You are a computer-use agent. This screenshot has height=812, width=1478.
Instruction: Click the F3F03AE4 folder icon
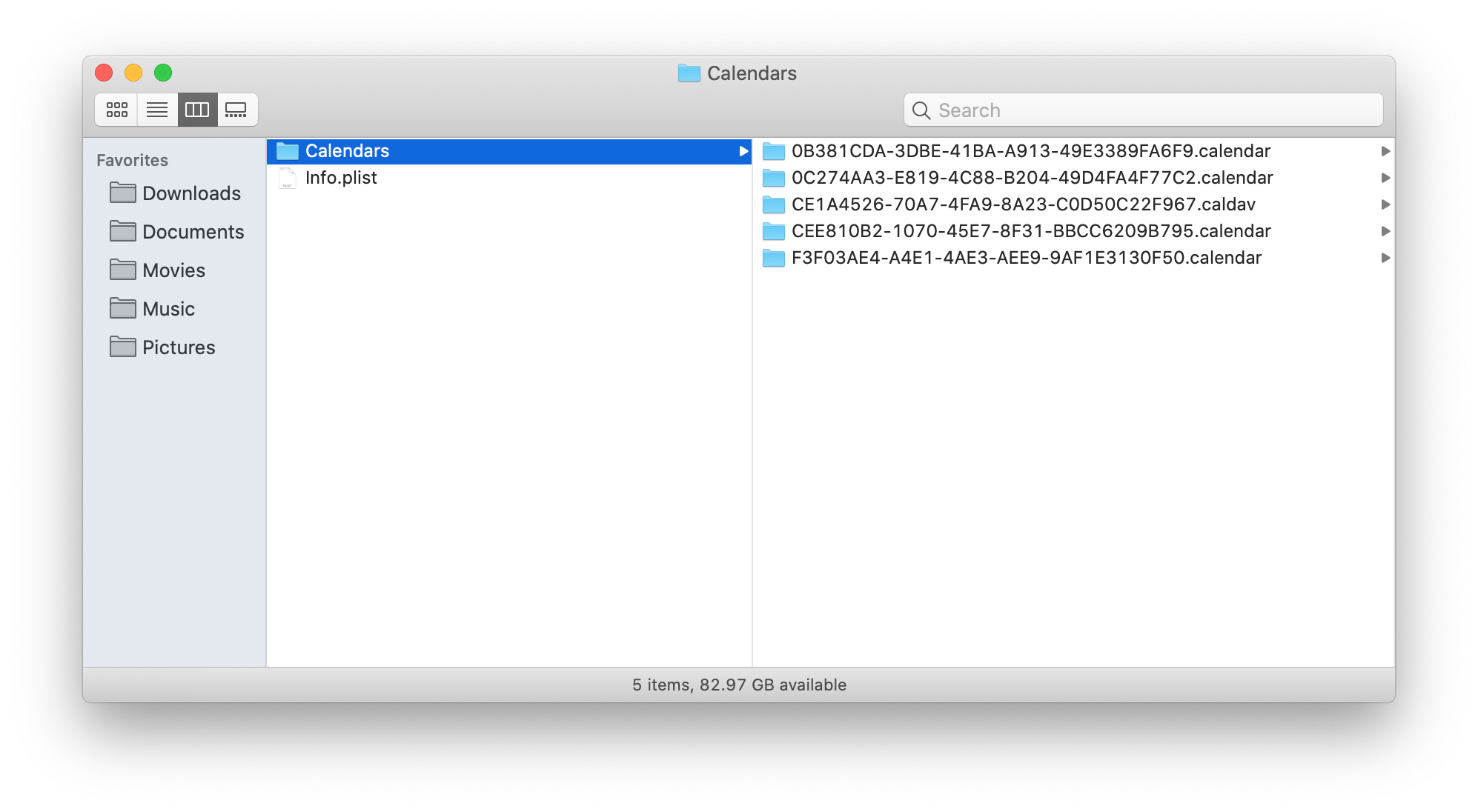point(774,258)
